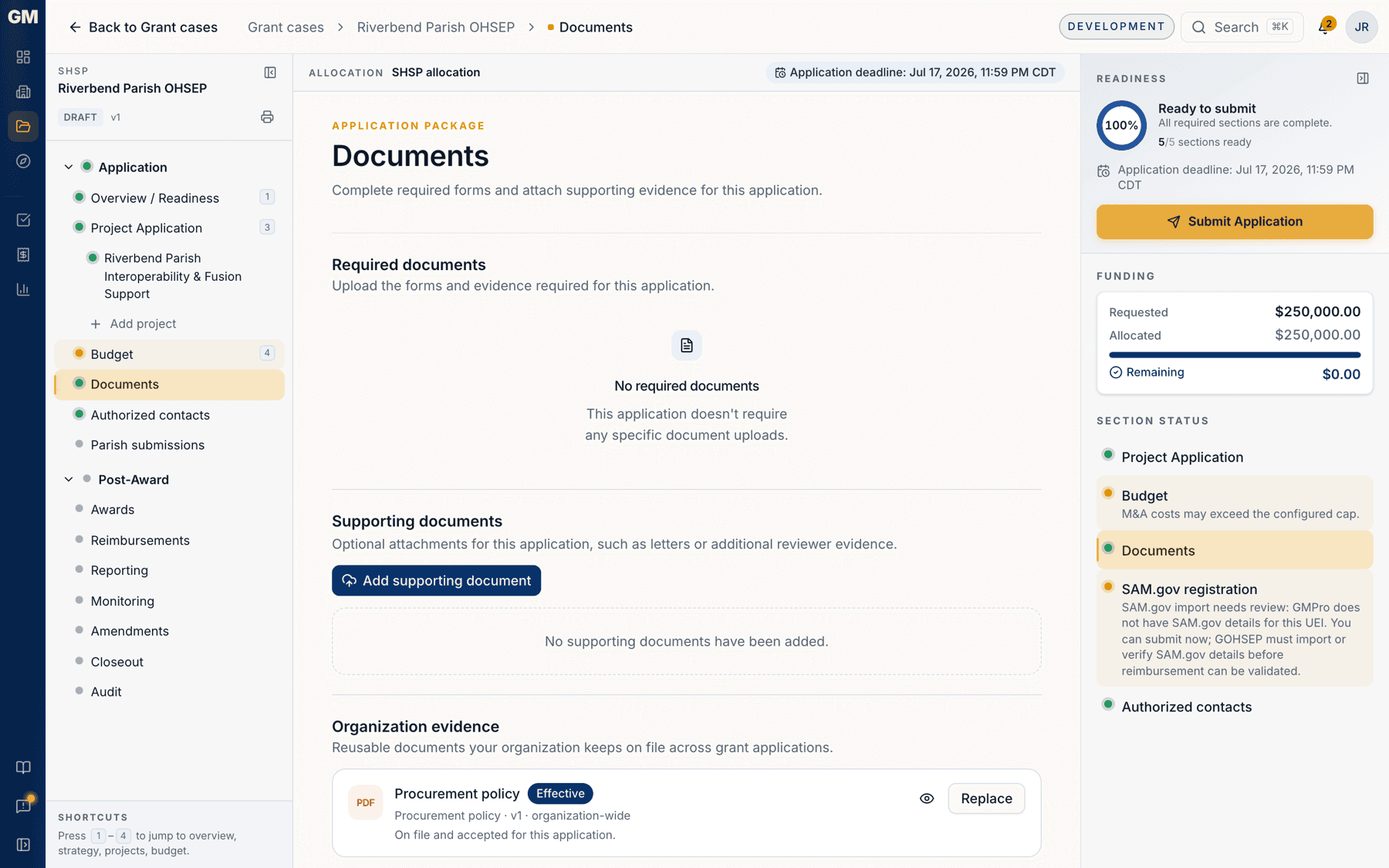Open the Budget section in tree
The height and width of the screenshot is (868, 1389).
point(170,354)
